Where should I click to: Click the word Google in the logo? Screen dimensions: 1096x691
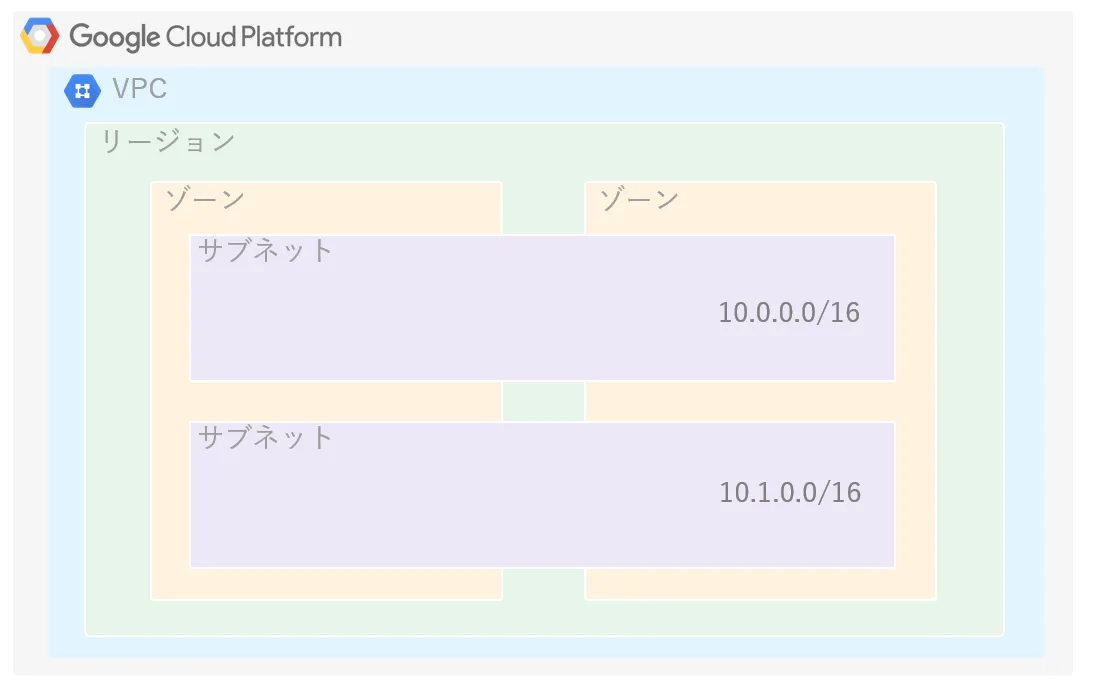(x=115, y=37)
